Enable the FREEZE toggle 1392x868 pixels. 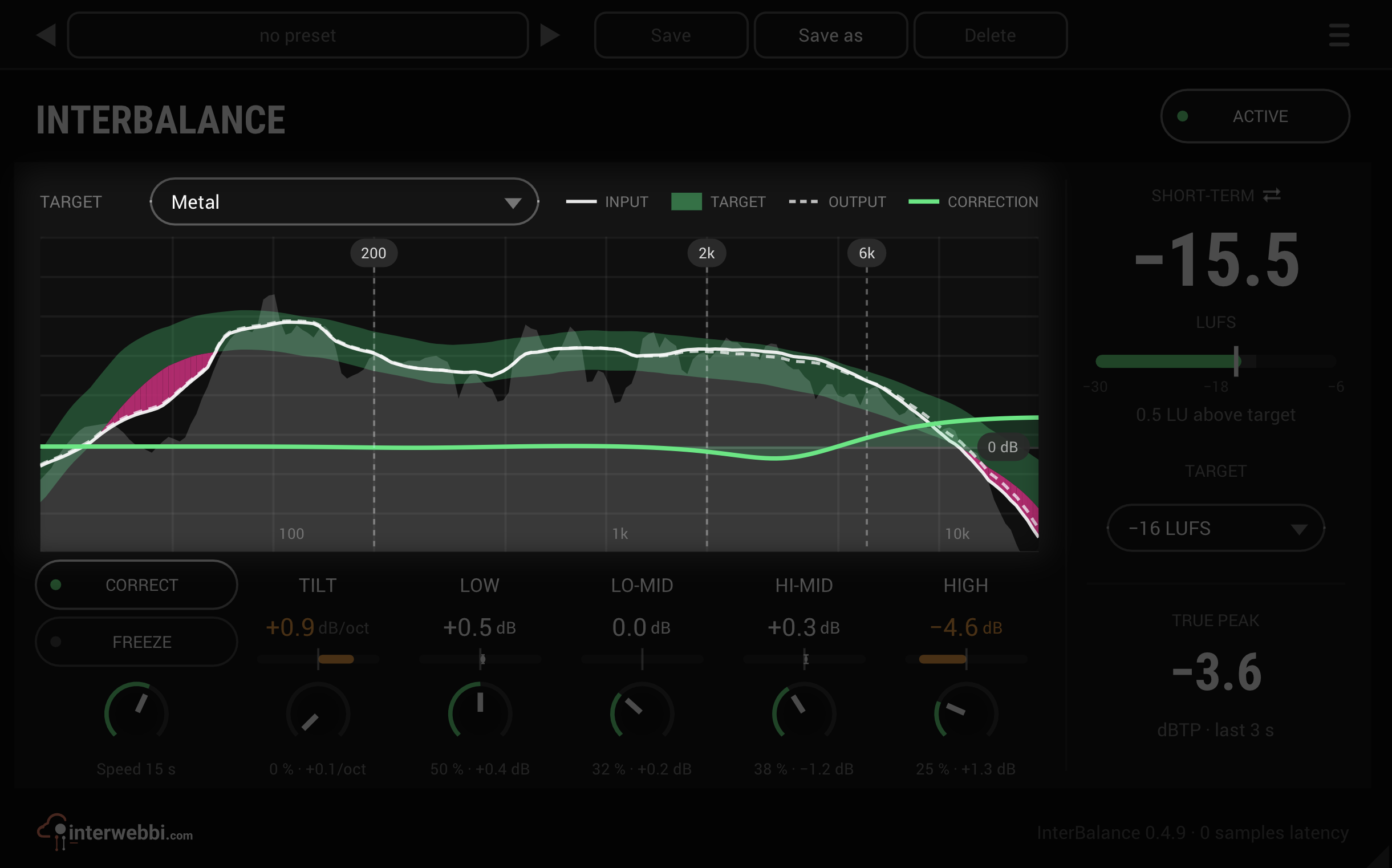137,642
